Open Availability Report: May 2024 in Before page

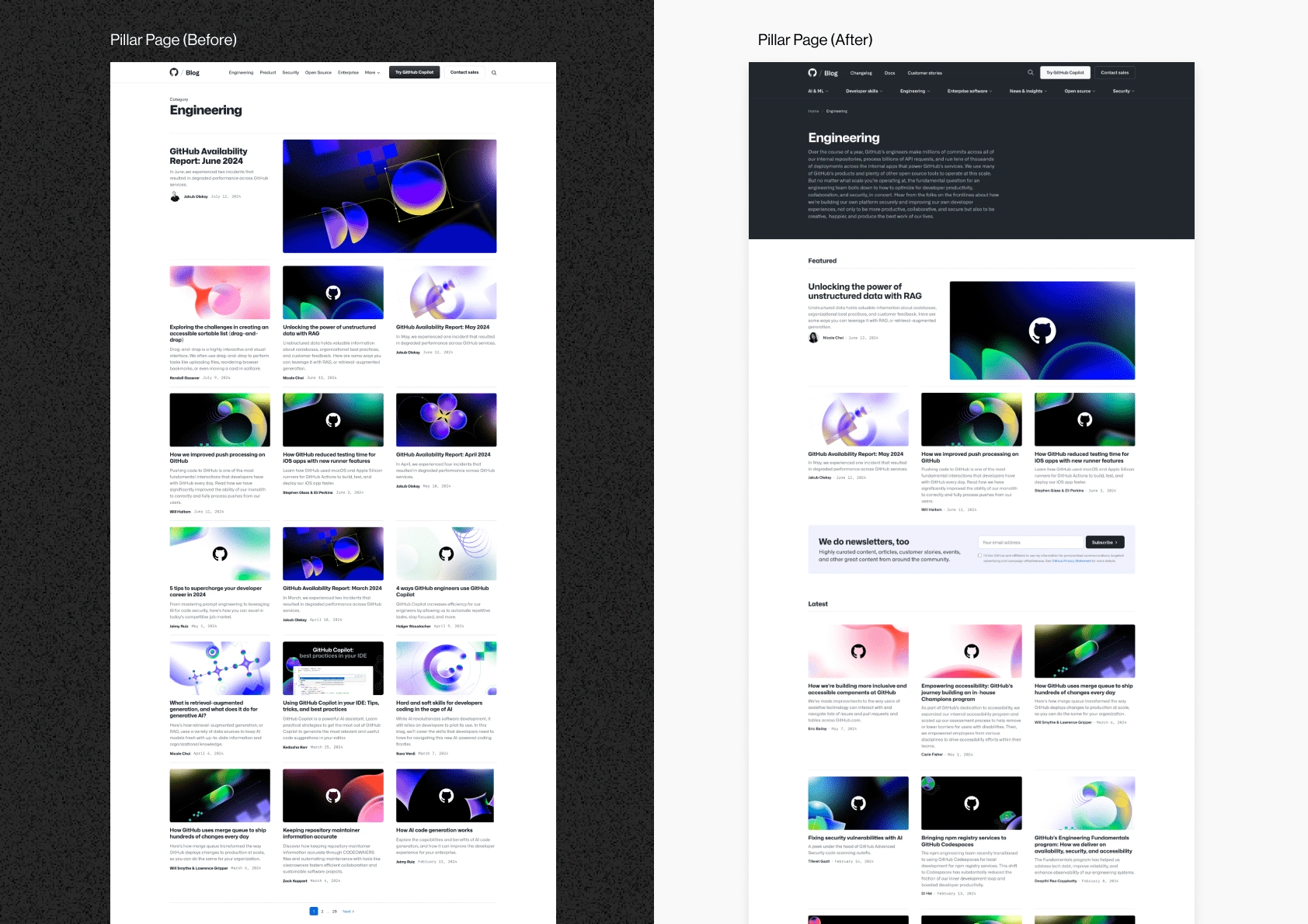point(443,327)
